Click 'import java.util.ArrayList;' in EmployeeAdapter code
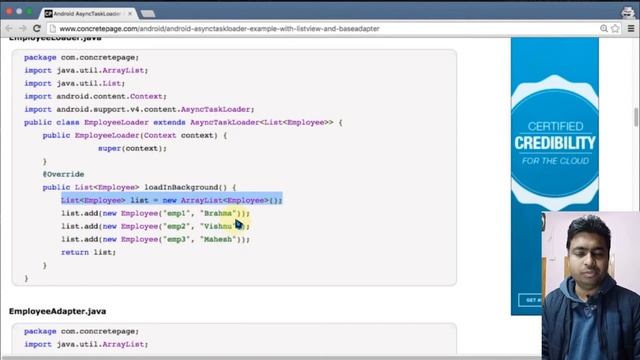This screenshot has height=360, width=640. pos(86,344)
